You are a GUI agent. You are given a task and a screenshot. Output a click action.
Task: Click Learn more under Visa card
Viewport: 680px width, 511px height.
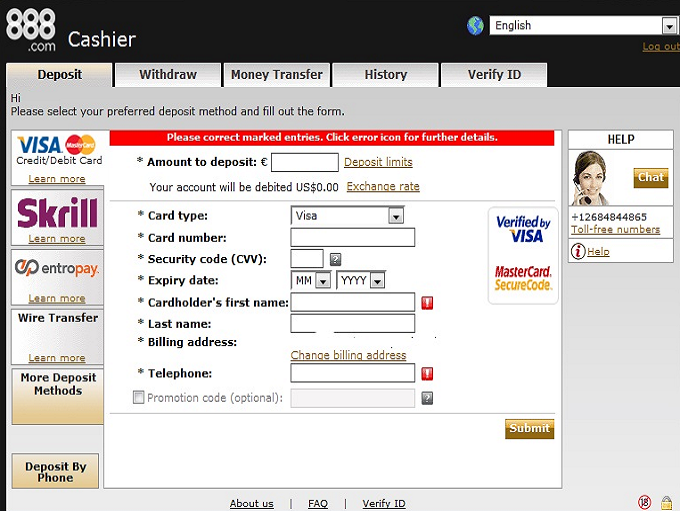tap(57, 179)
